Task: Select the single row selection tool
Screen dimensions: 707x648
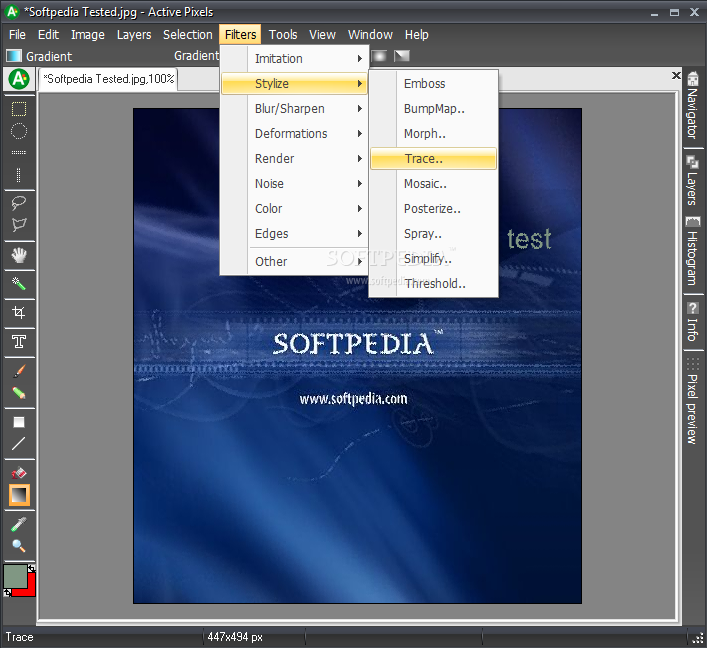Action: (x=19, y=152)
